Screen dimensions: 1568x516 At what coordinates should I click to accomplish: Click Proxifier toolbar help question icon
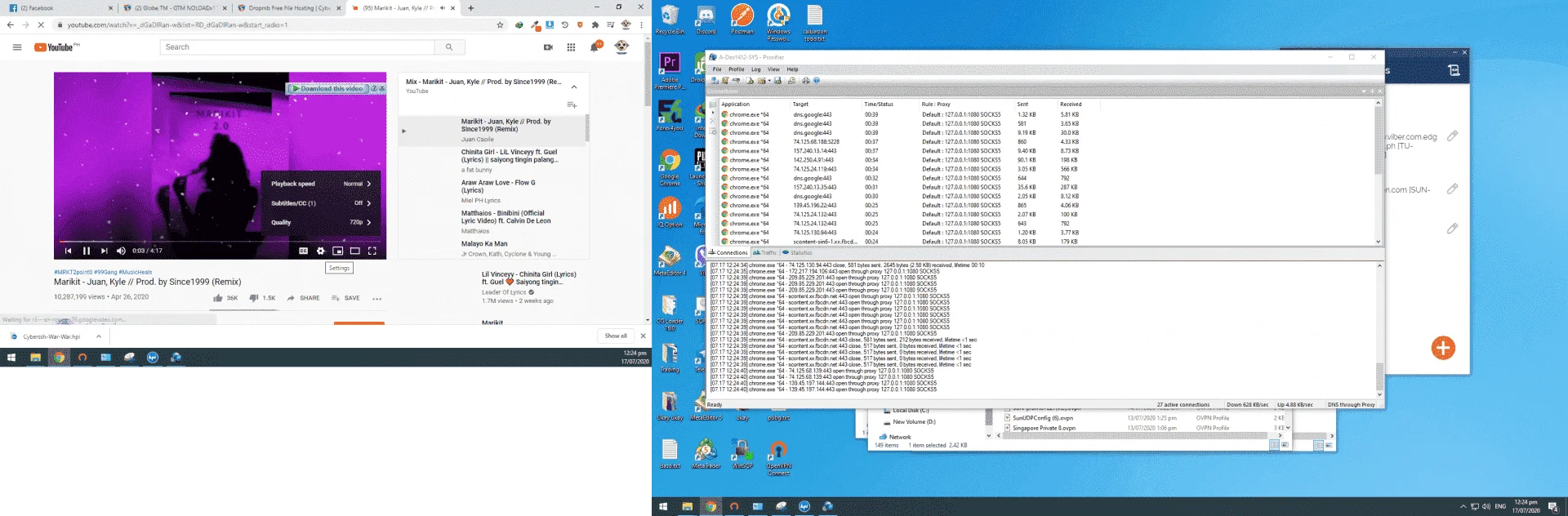coord(816,81)
